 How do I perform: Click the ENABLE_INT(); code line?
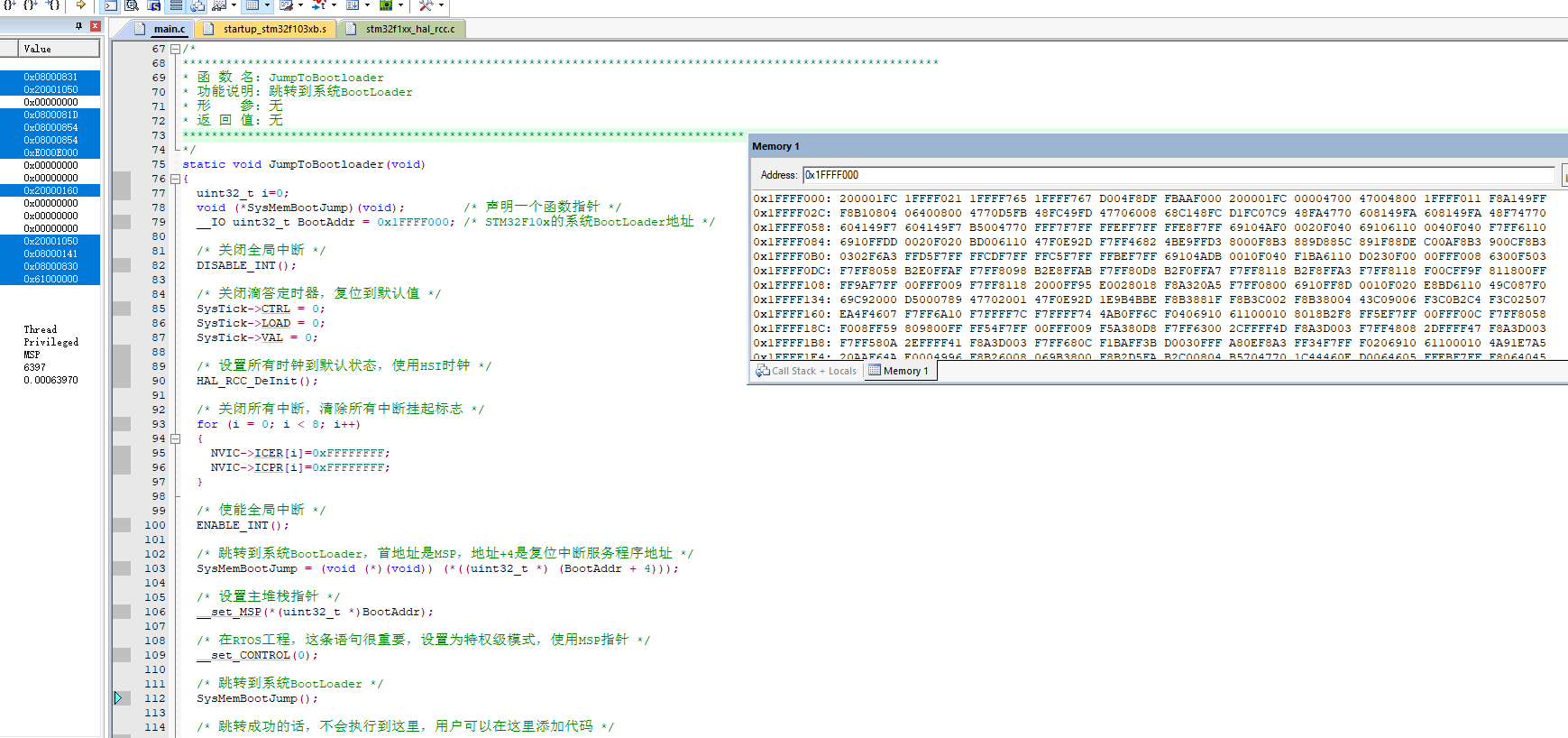[243, 525]
